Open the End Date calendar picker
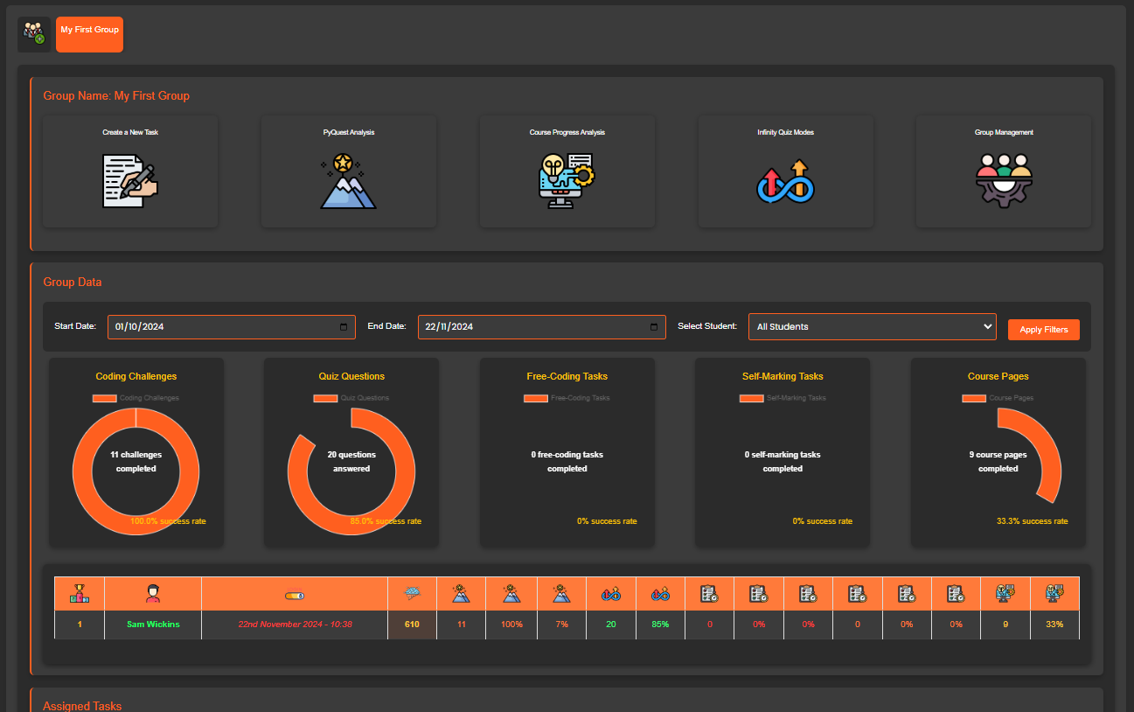 [654, 327]
